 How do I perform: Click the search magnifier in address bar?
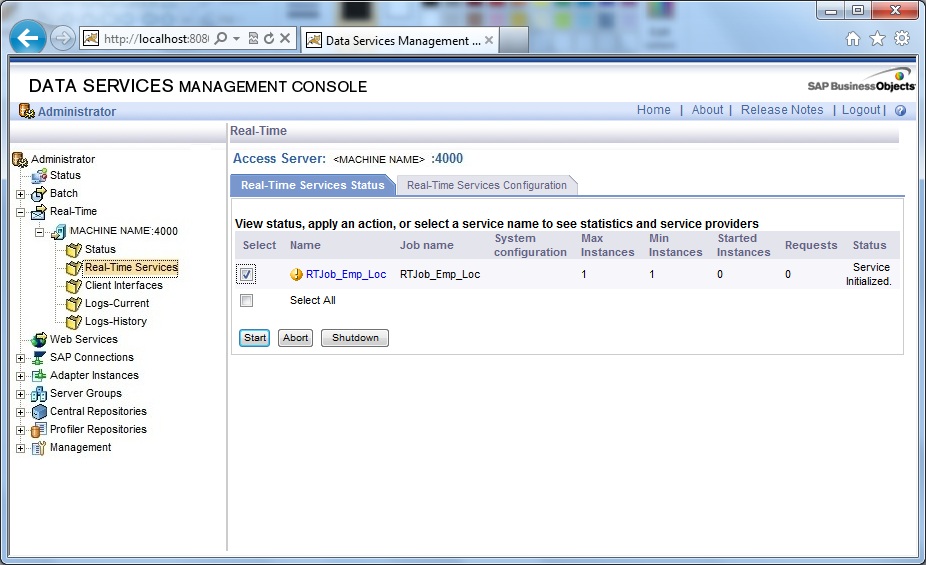[x=220, y=38]
